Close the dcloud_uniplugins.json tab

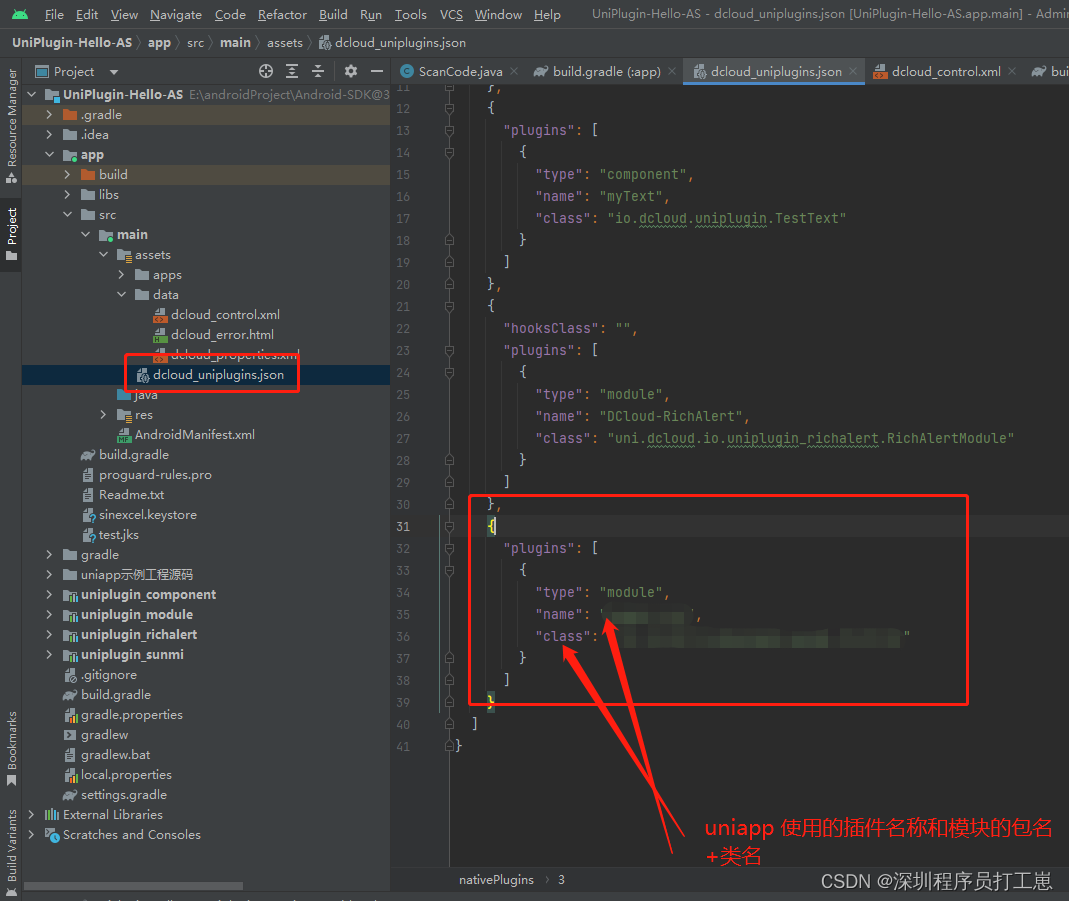(x=853, y=72)
